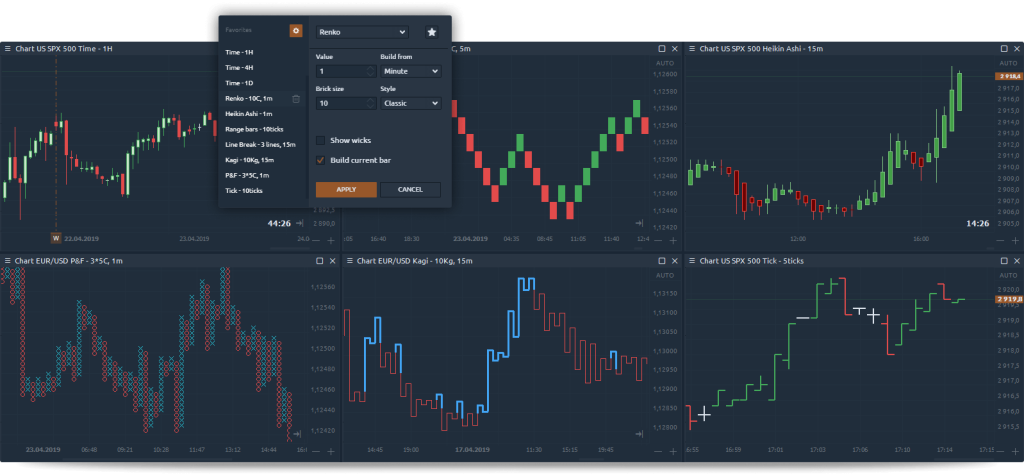Image resolution: width=1024 pixels, height=475 pixels.
Task: Click the 2 918,4 price label on Heikin Ashi chart
Action: click(1008, 76)
